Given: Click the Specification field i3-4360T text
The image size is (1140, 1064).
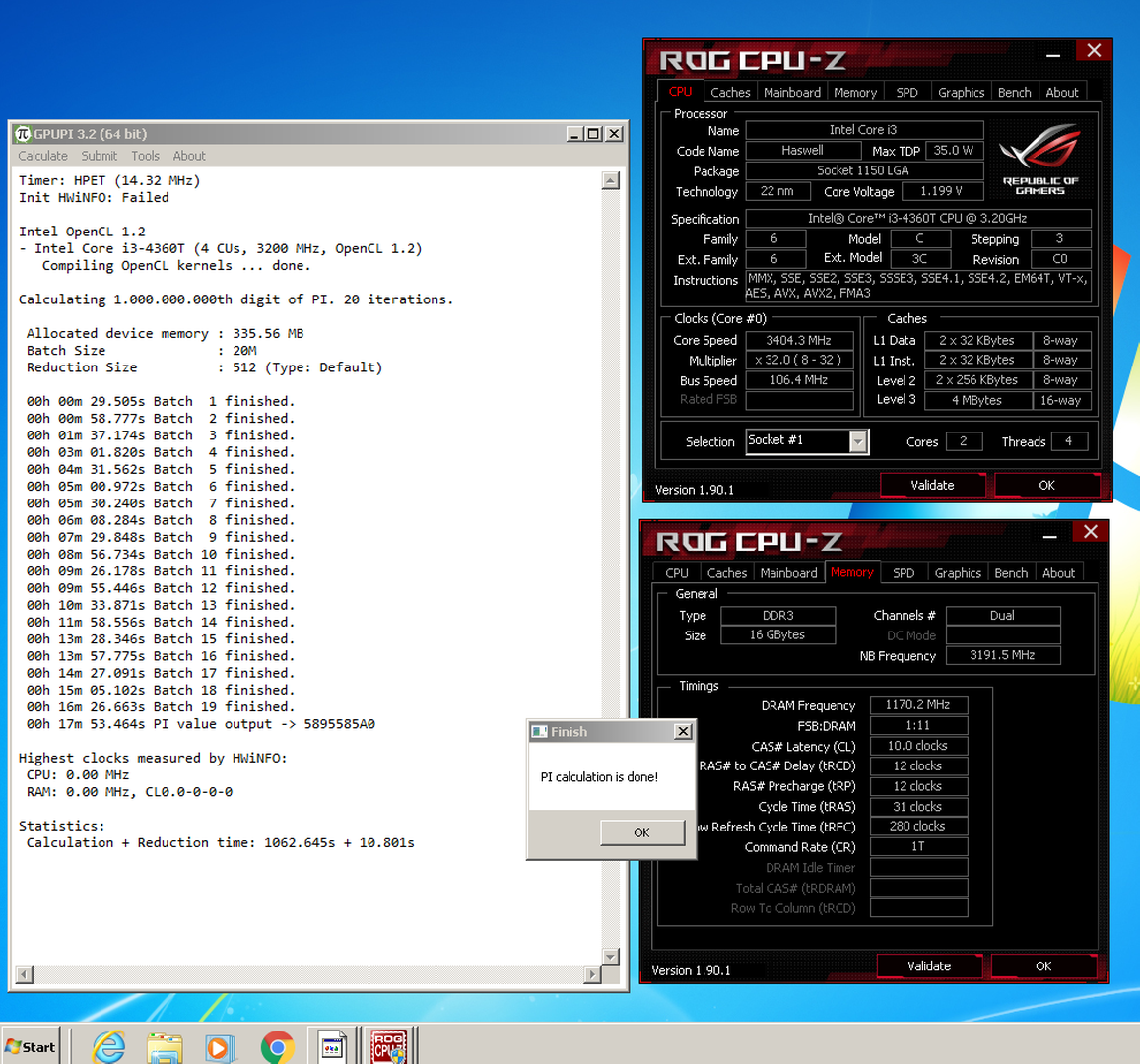Looking at the screenshot, I should 917,218.
